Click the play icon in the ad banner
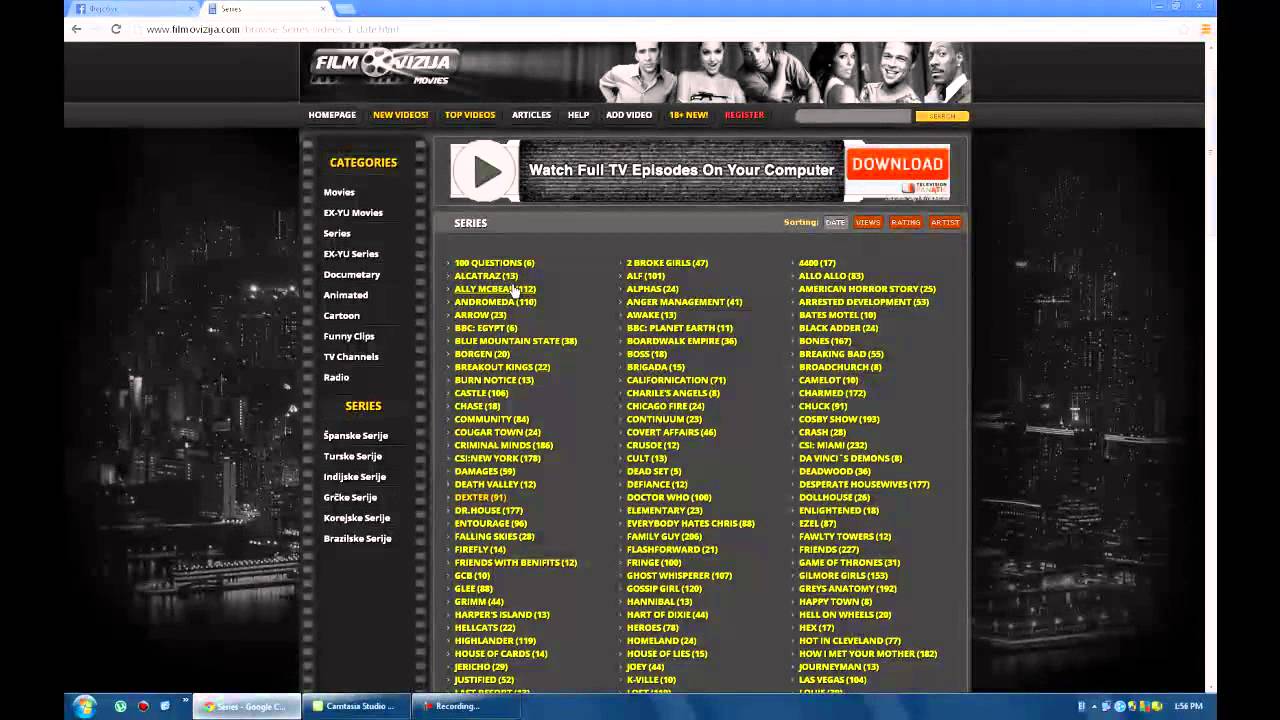Image resolution: width=1280 pixels, height=720 pixels. (485, 171)
